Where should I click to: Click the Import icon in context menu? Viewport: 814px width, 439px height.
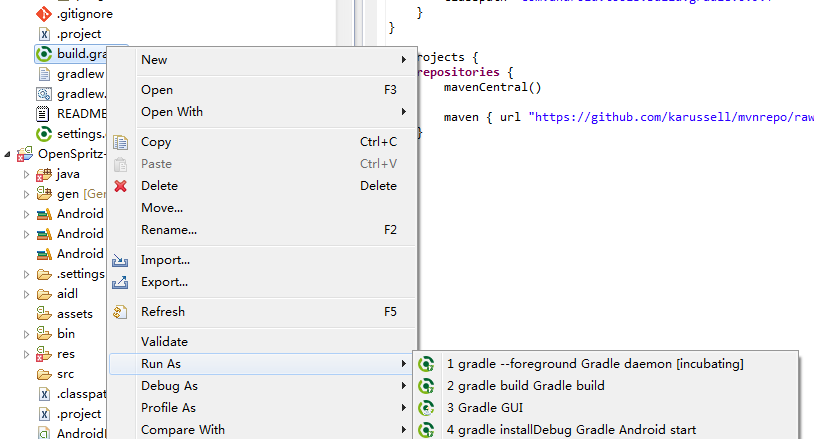coord(121,260)
